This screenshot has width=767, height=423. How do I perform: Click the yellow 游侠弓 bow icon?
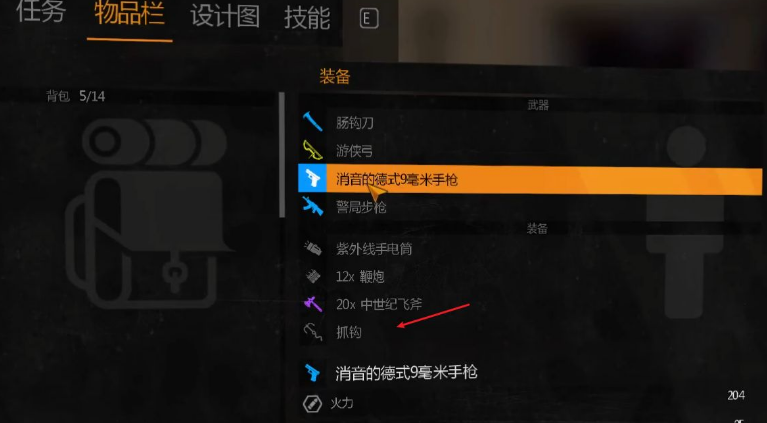pyautogui.click(x=312, y=150)
